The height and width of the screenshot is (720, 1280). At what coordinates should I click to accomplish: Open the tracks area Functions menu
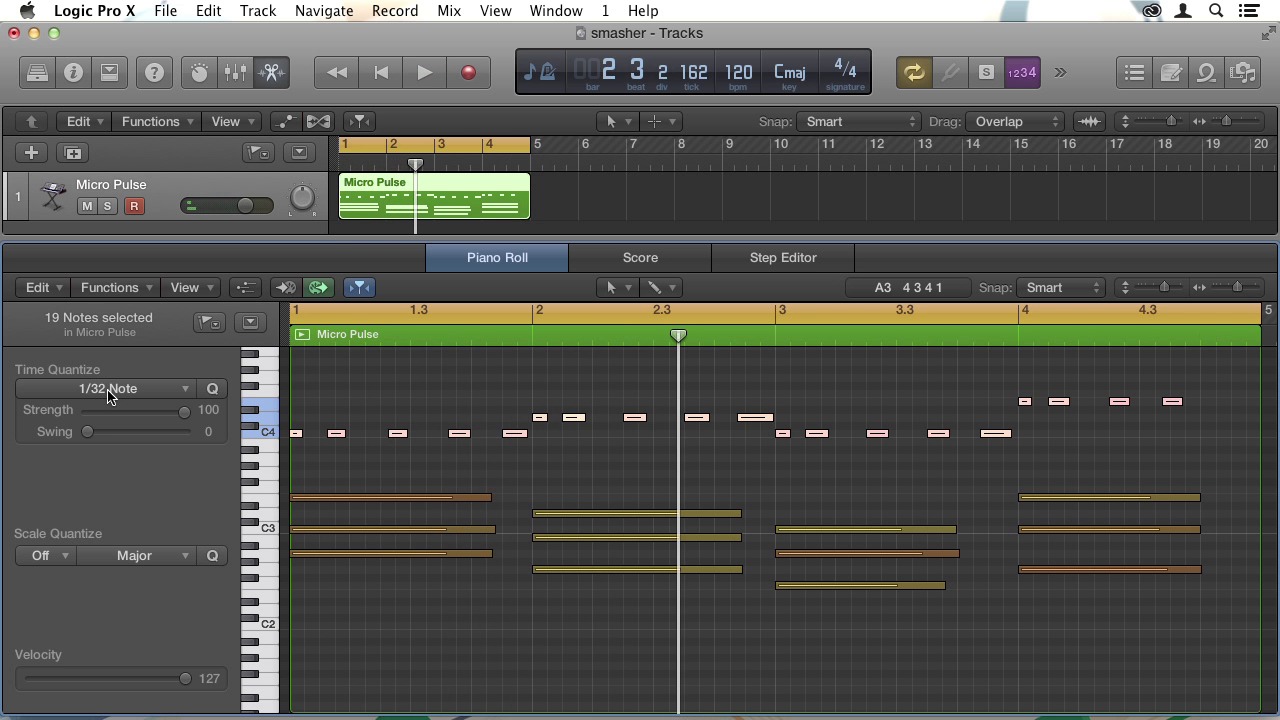pos(157,122)
